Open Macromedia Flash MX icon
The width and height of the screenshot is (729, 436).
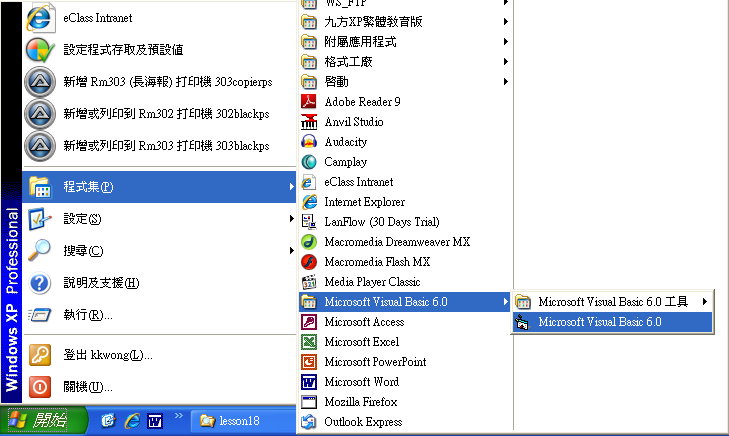(309, 262)
